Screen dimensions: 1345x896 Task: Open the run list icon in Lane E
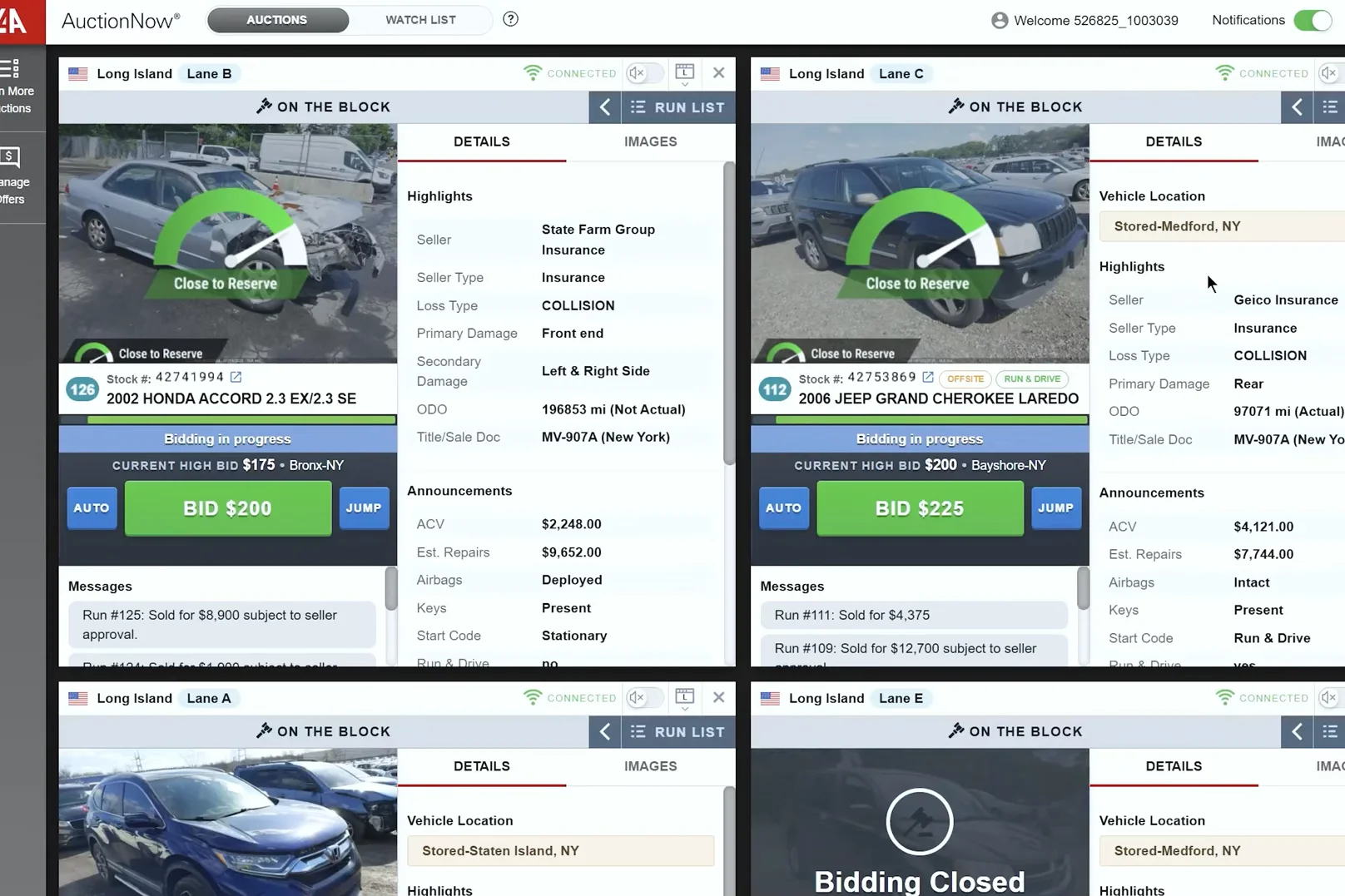tap(1329, 731)
